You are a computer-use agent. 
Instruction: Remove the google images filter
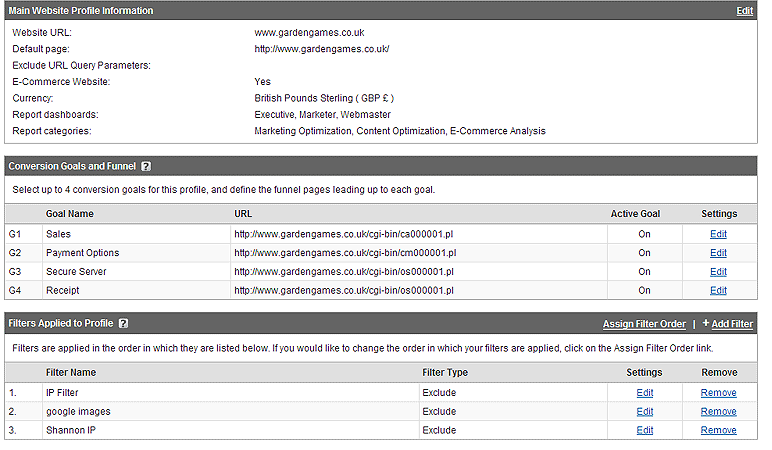718,411
